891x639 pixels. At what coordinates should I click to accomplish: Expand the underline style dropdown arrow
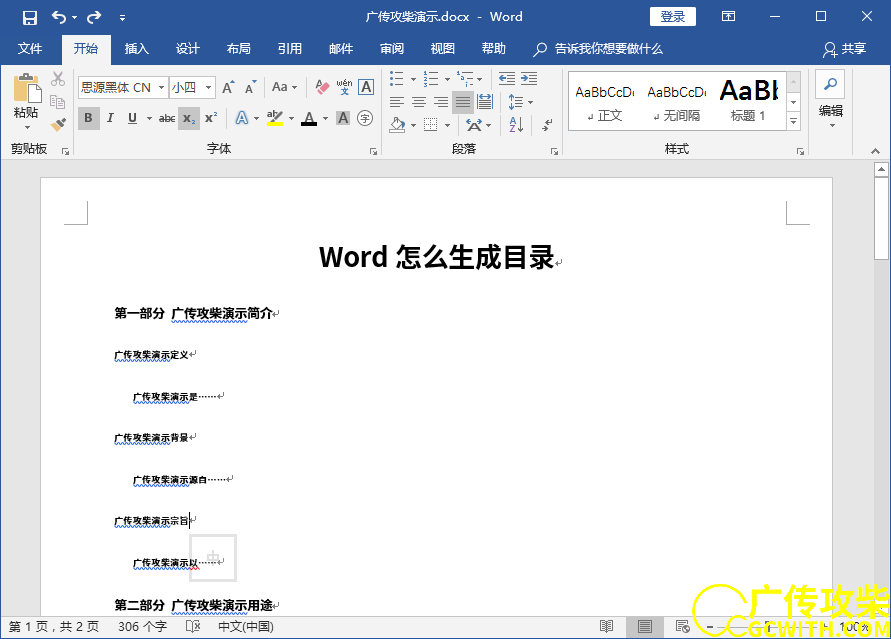(x=149, y=118)
